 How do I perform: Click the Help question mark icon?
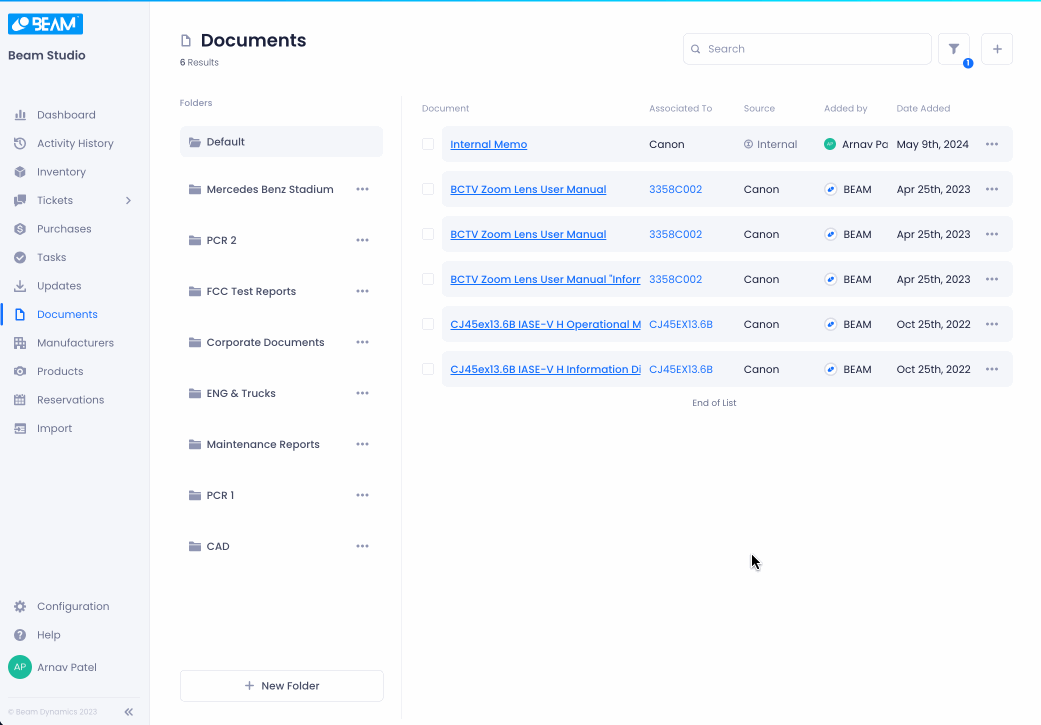point(20,635)
